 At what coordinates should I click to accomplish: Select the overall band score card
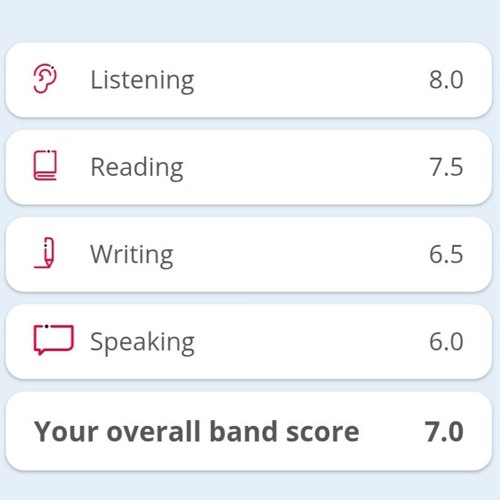(x=249, y=431)
